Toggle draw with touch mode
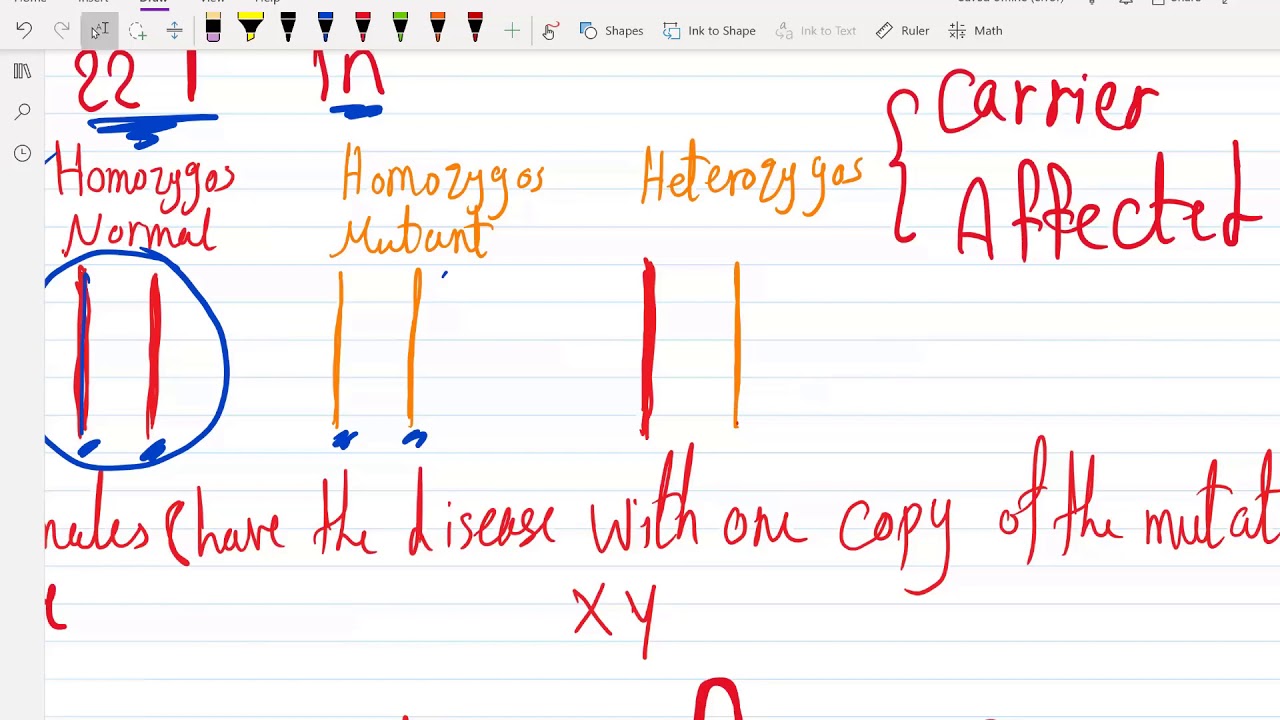 [549, 31]
